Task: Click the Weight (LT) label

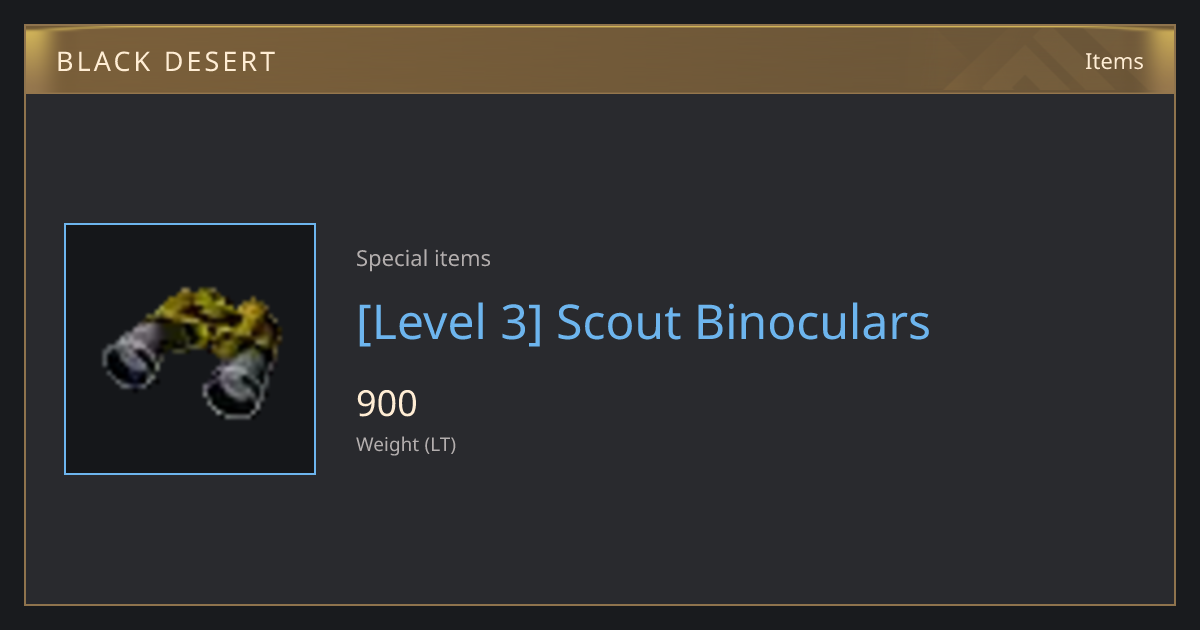Action: coord(406,445)
